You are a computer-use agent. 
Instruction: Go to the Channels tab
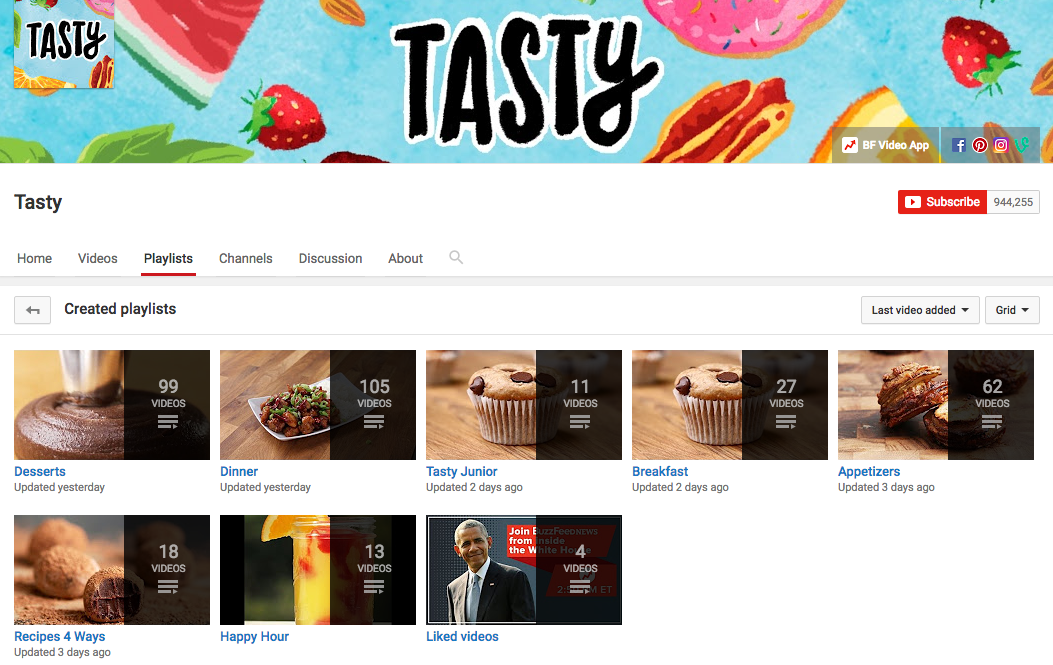coord(246,259)
